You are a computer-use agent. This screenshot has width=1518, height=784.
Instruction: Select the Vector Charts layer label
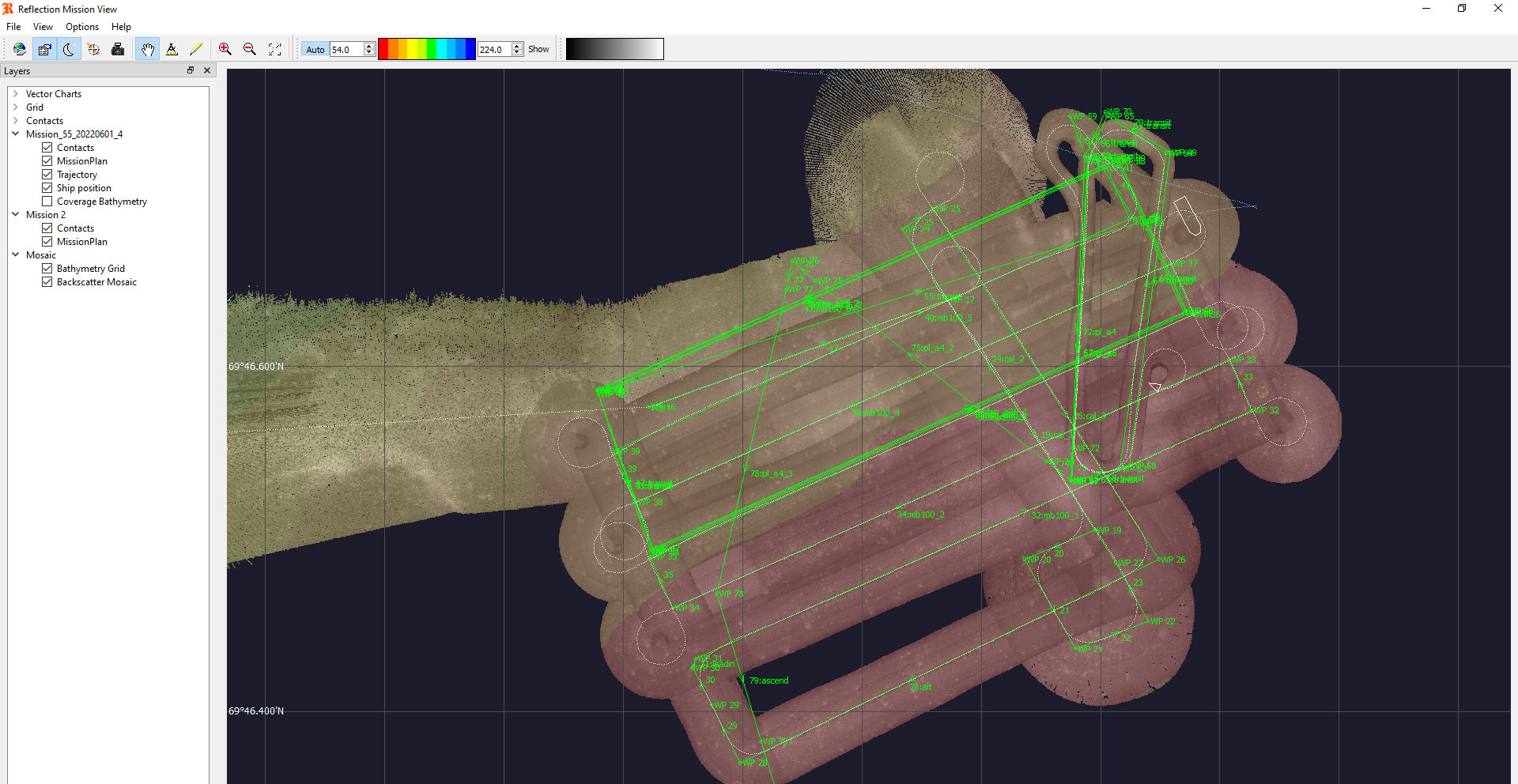pyautogui.click(x=54, y=93)
